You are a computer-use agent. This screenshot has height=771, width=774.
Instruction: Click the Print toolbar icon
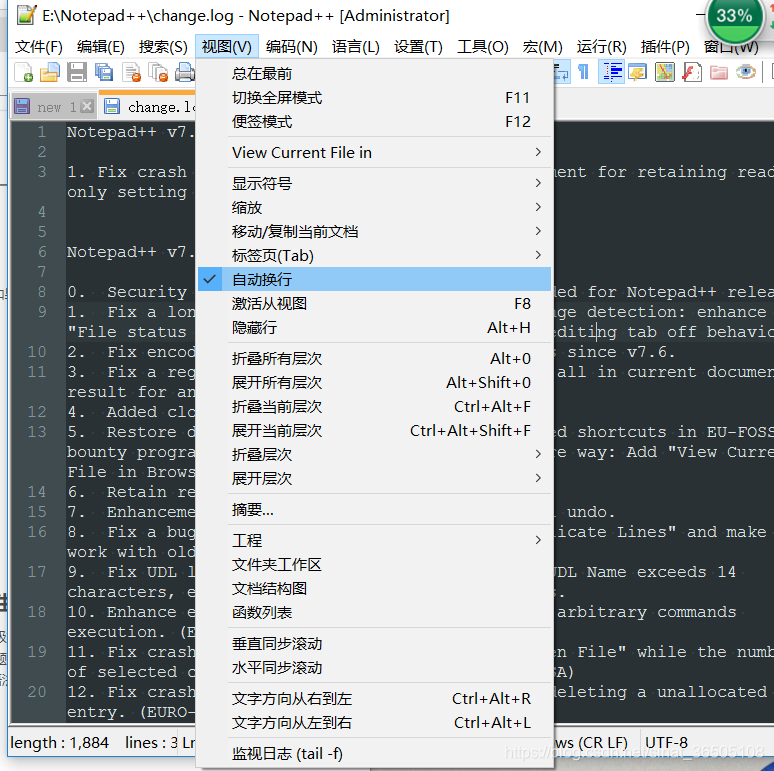(x=185, y=73)
